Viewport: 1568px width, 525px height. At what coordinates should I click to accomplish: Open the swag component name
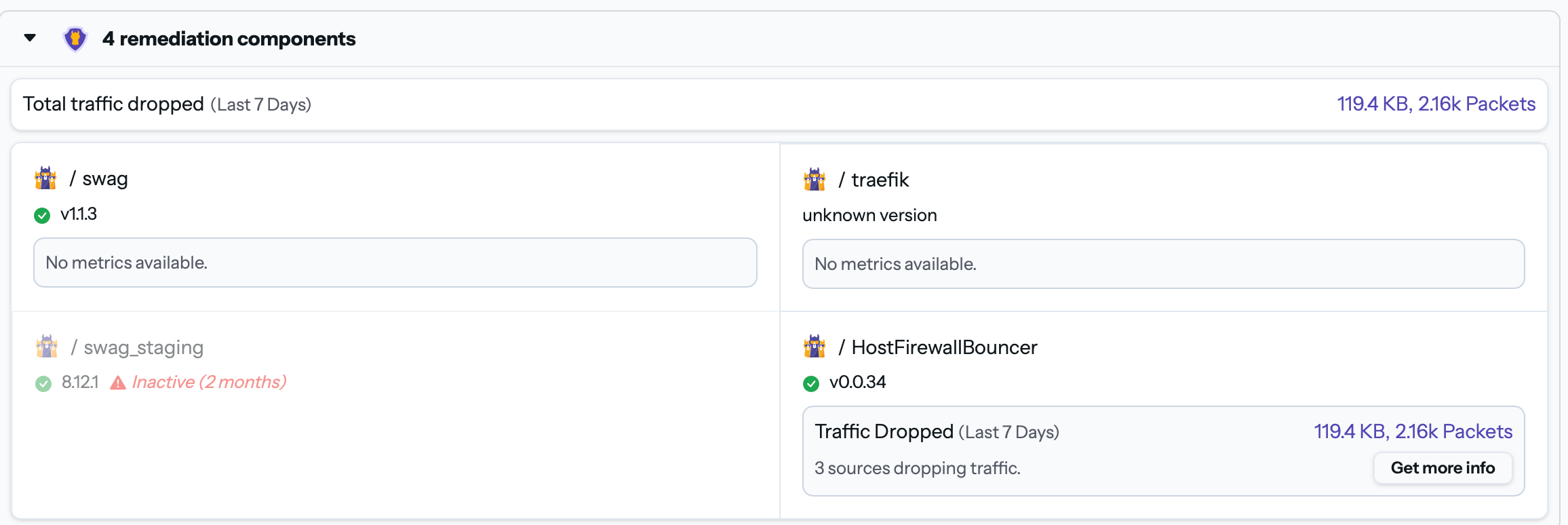(105, 178)
